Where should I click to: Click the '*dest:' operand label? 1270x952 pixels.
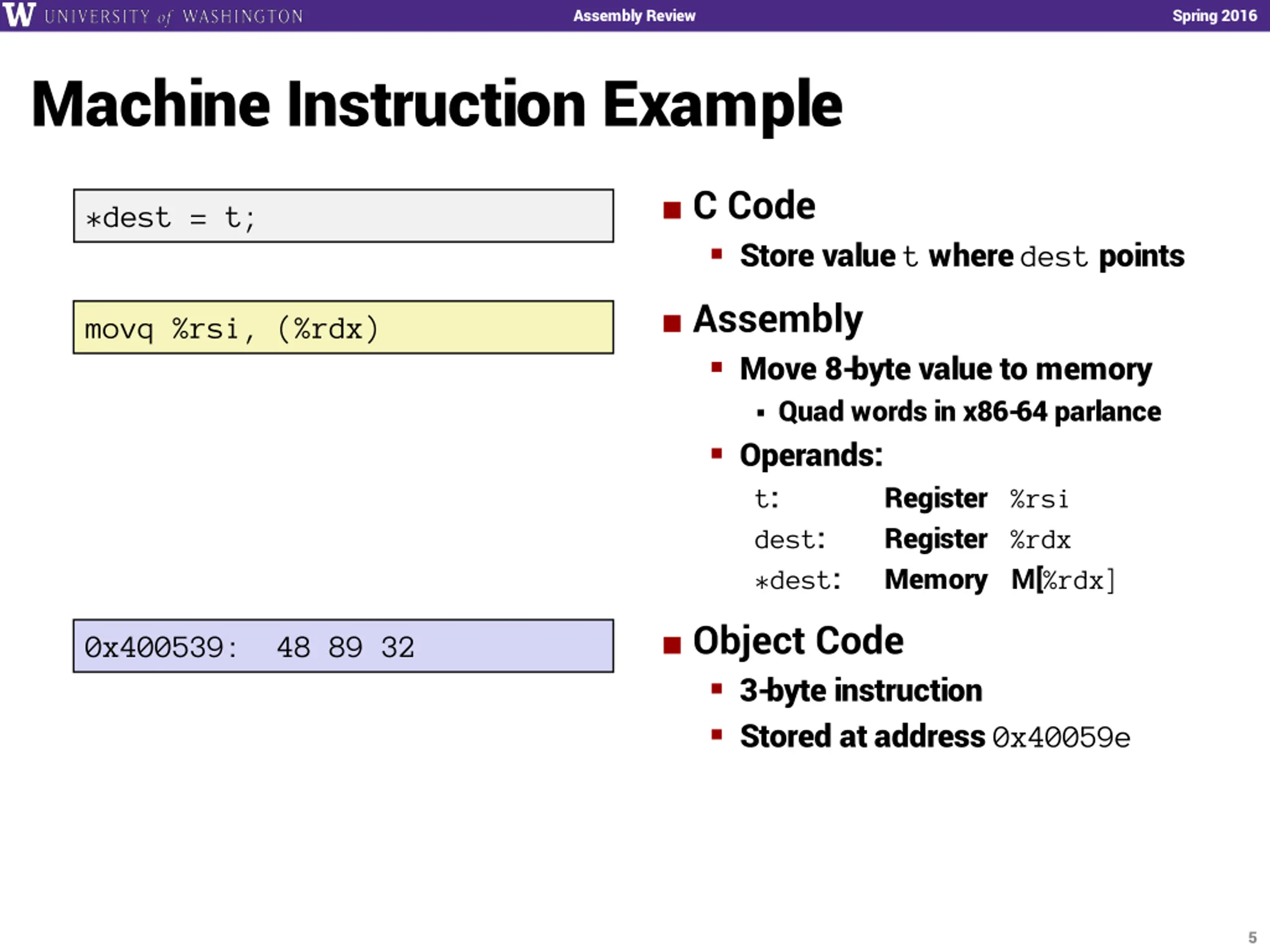[798, 580]
